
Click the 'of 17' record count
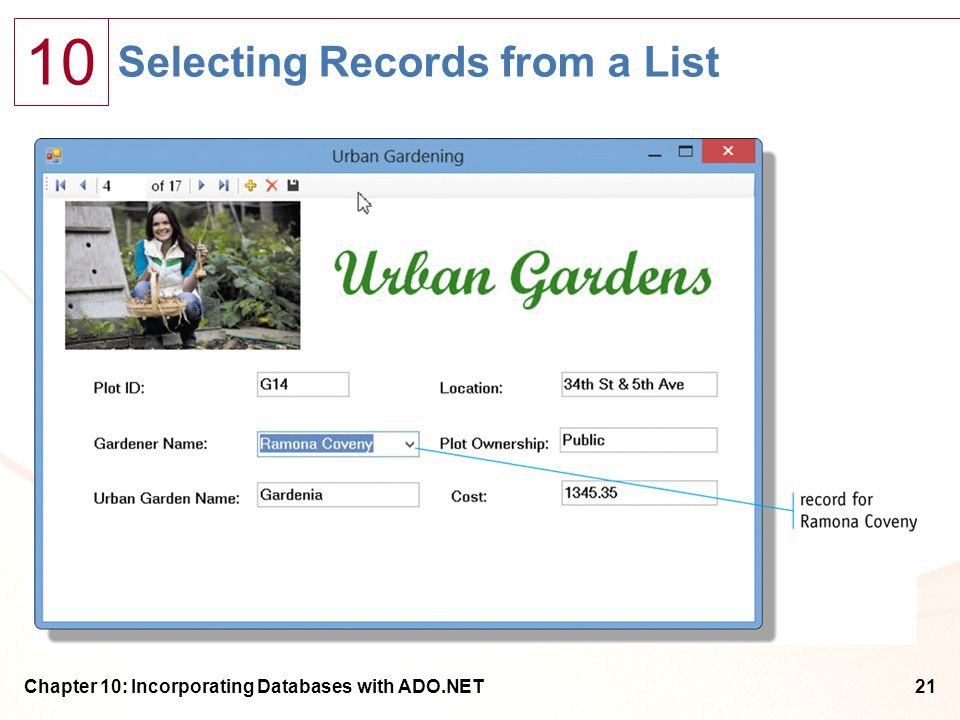pos(167,186)
